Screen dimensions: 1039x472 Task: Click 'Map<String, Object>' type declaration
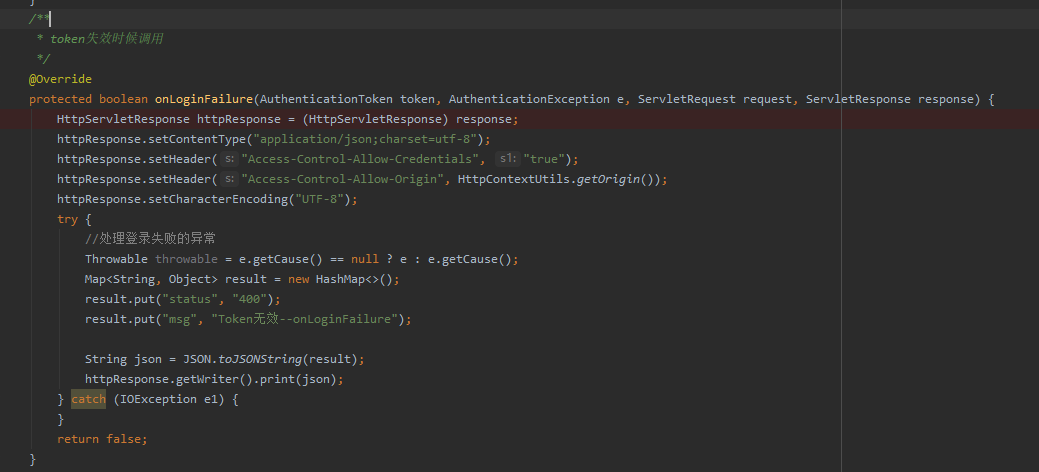pyautogui.click(x=151, y=279)
